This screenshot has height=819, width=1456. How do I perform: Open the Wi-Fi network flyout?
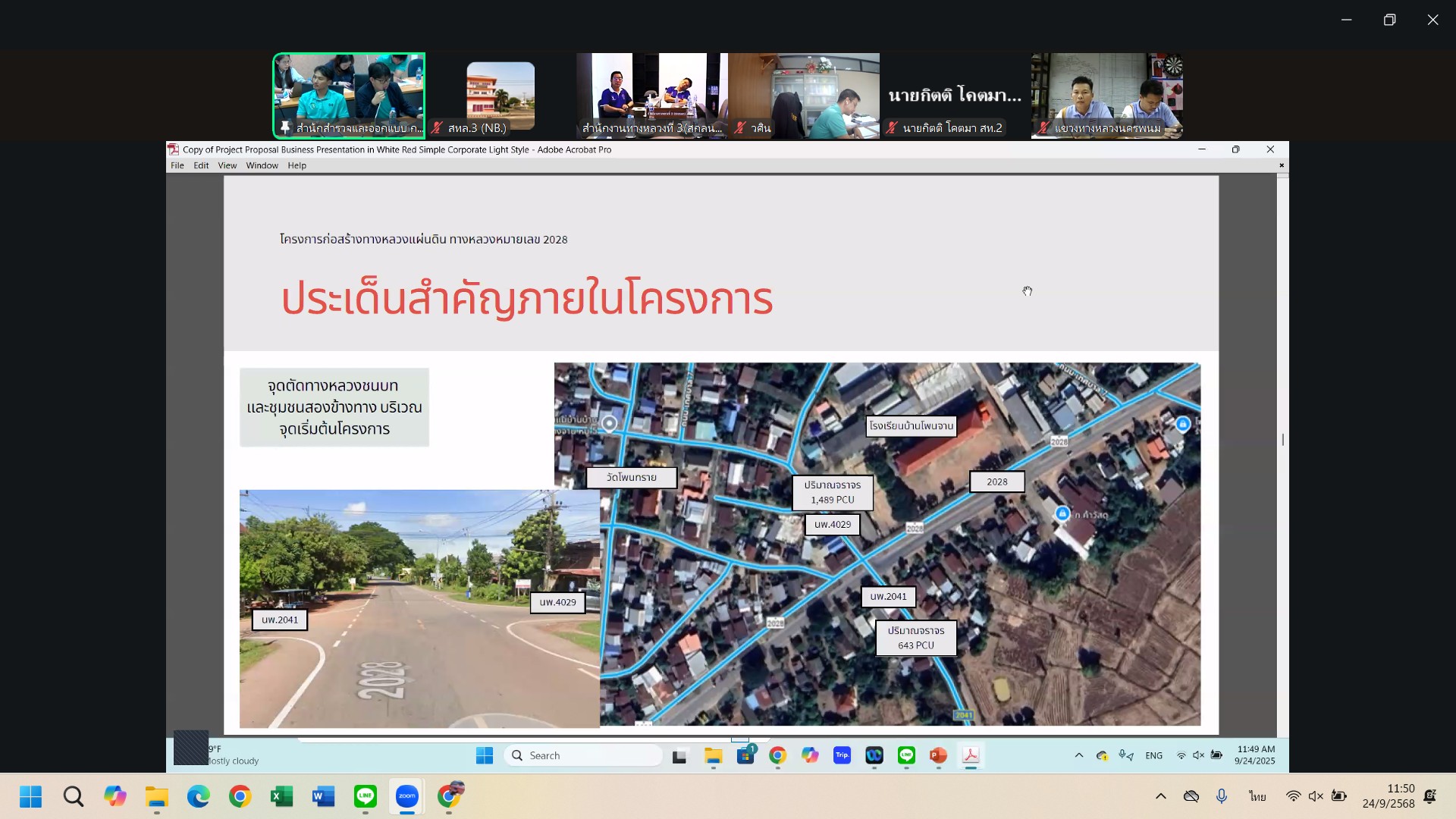1293,796
